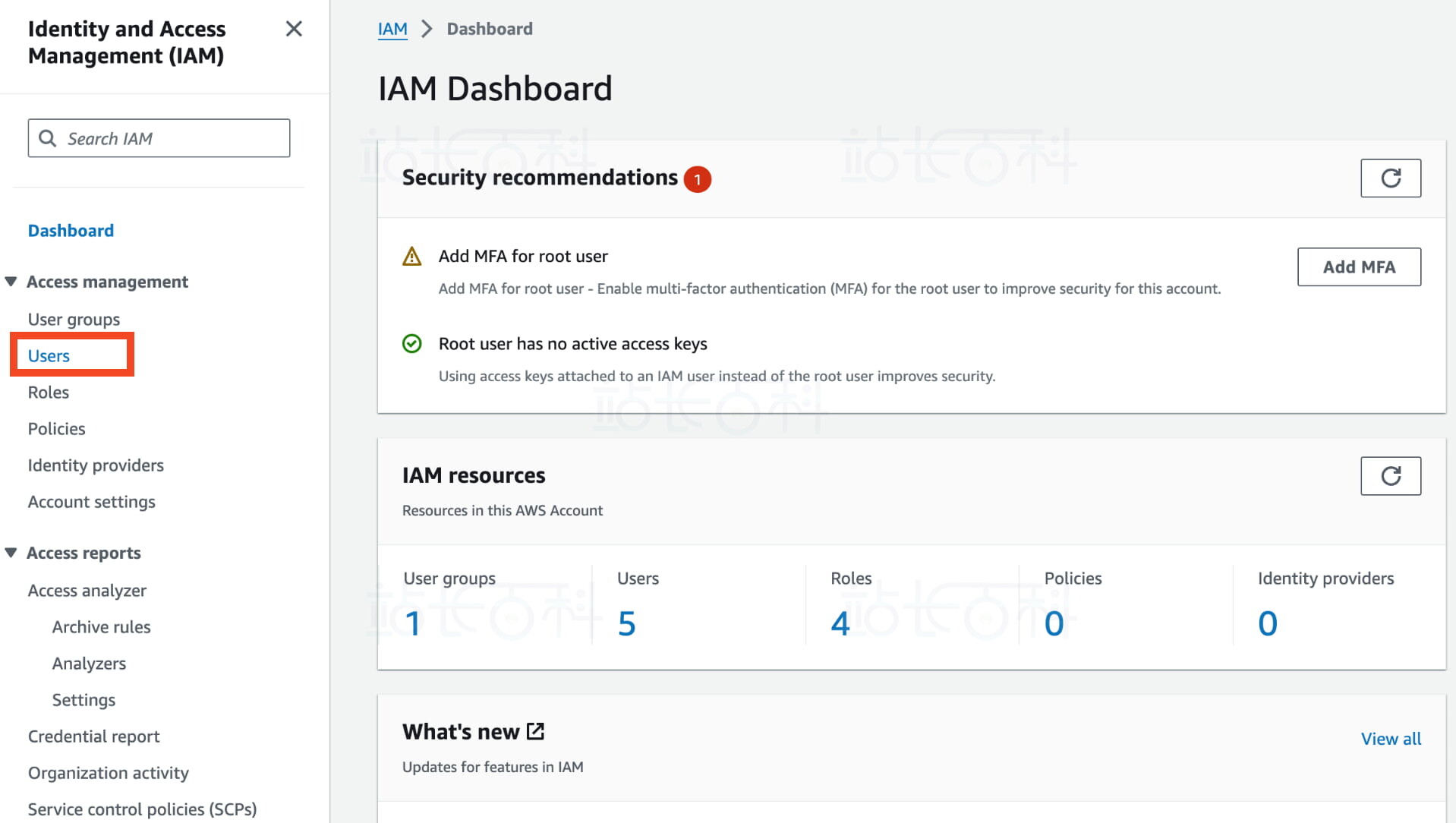Refresh the IAM resources panel
This screenshot has width=1456, height=823.
(x=1390, y=476)
